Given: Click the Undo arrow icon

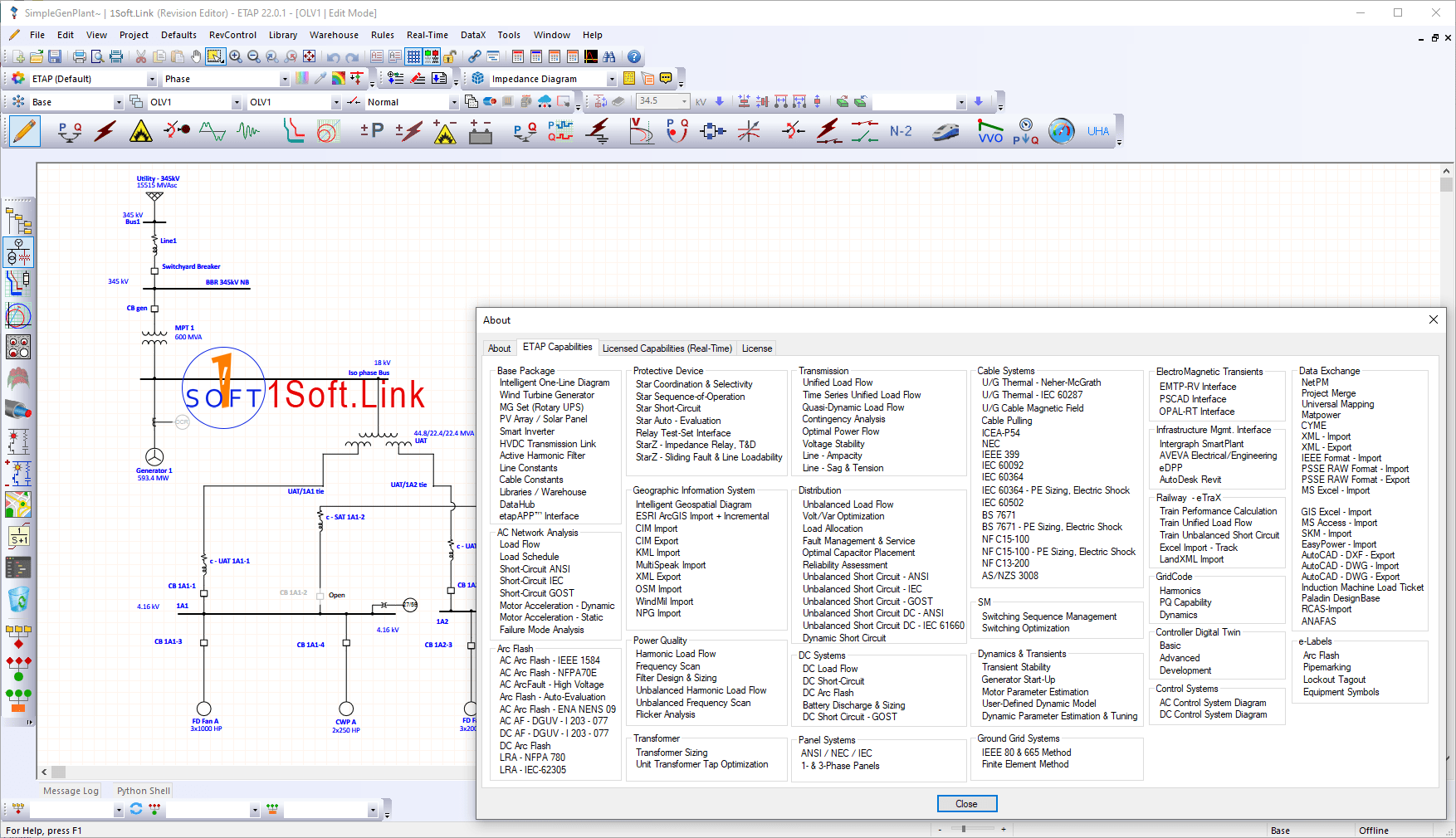Looking at the screenshot, I should tap(333, 56).
